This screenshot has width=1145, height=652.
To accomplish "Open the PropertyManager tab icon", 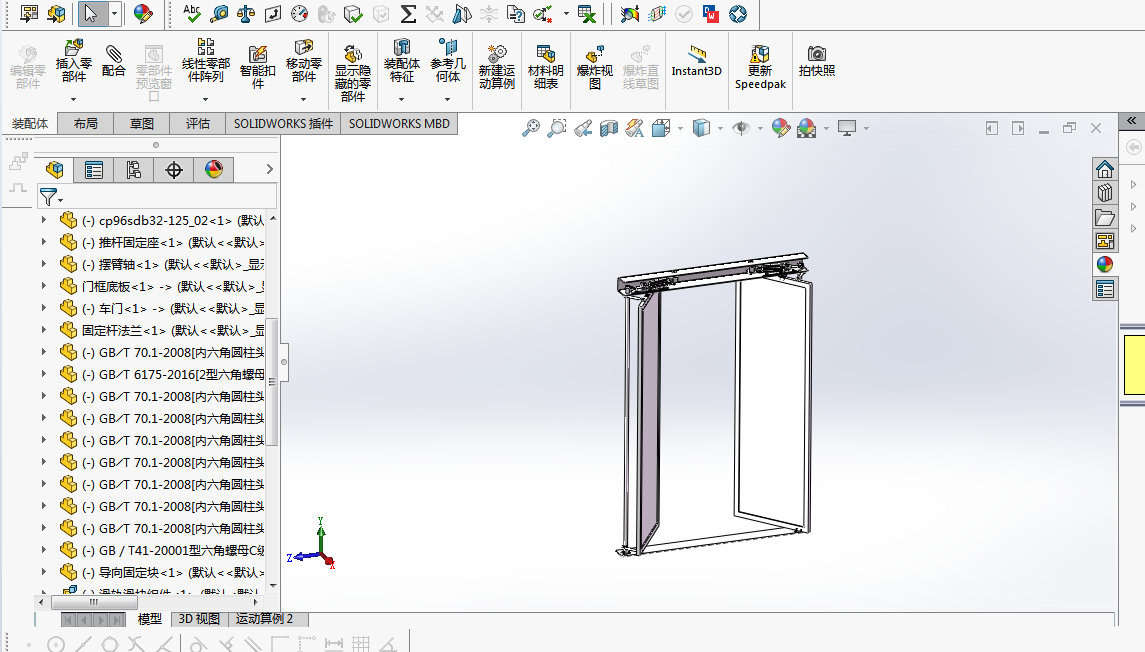I will 93,170.
